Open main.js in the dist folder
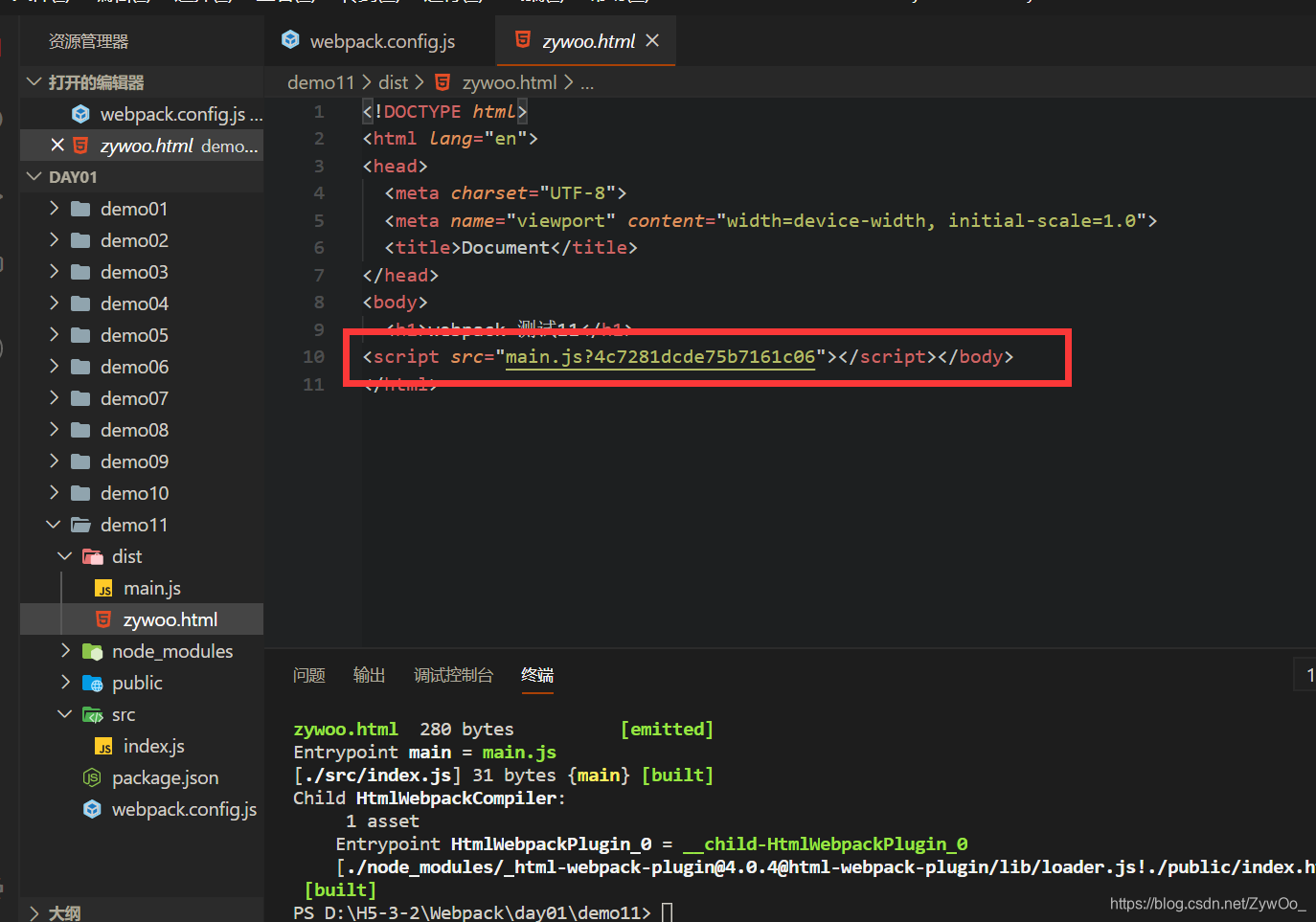The width and height of the screenshot is (1316, 922). (x=142, y=588)
